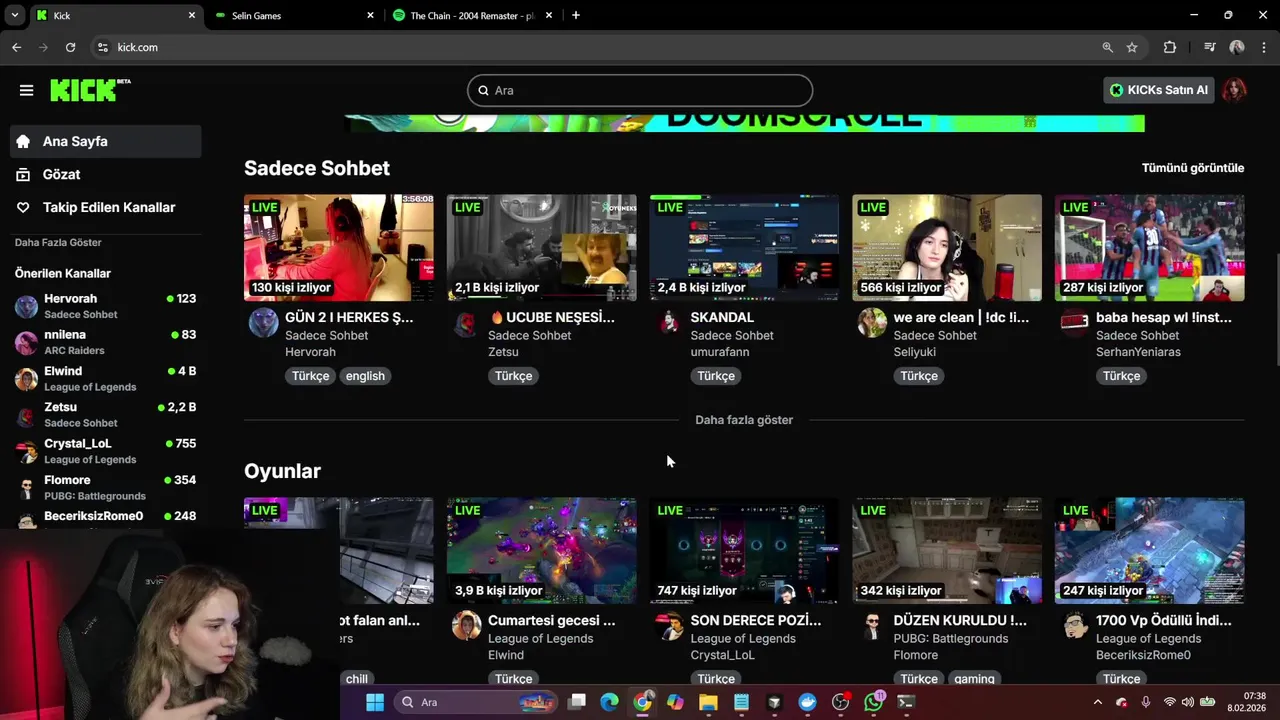Image resolution: width=1280 pixels, height=720 pixels.
Task: Click Seliyuki avatar under we are clean
Action: pos(872,322)
